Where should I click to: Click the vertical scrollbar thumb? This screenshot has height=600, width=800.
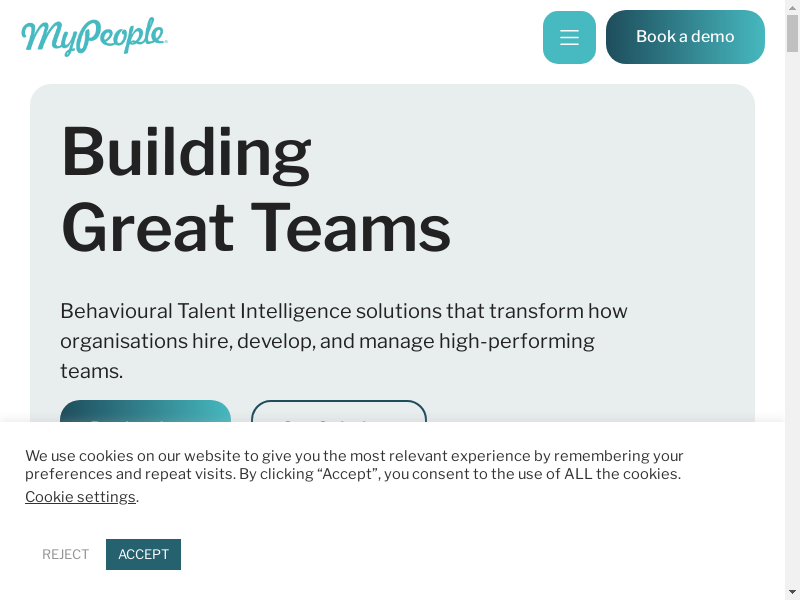(x=792, y=34)
